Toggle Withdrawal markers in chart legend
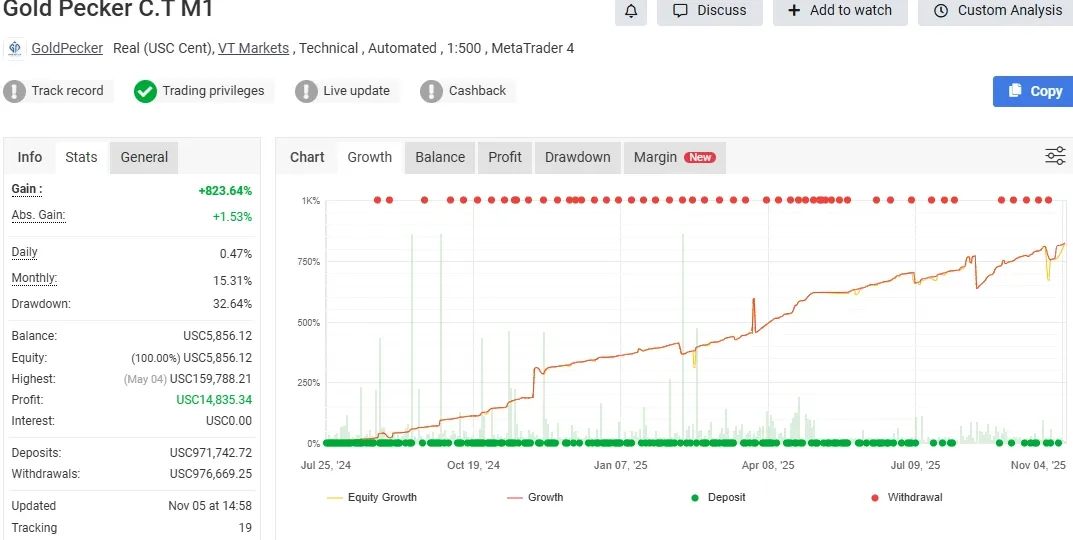The width and height of the screenshot is (1073, 540). [906, 497]
